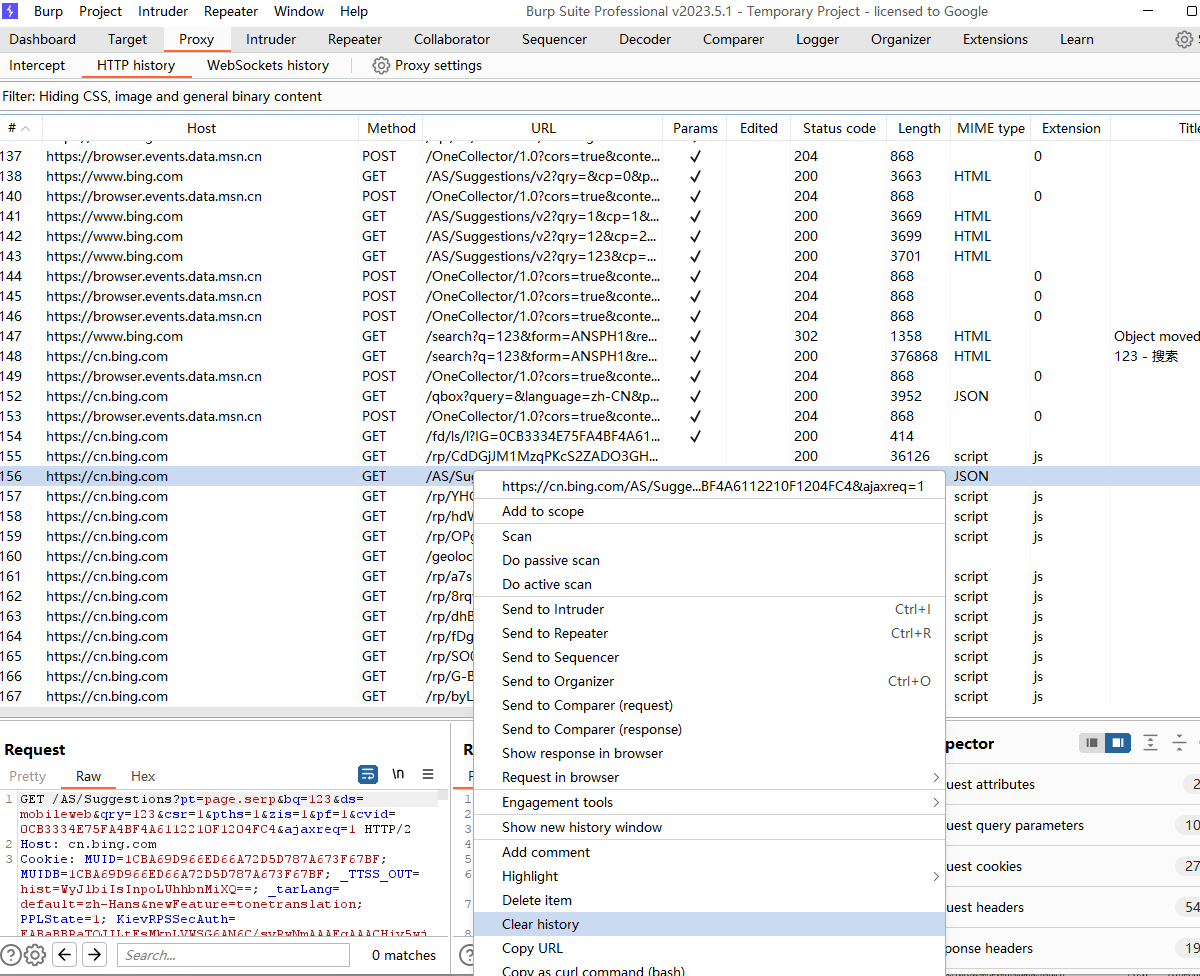Screen dimensions: 1200x976
Task: Switch to the Logger tab
Action: (818, 39)
